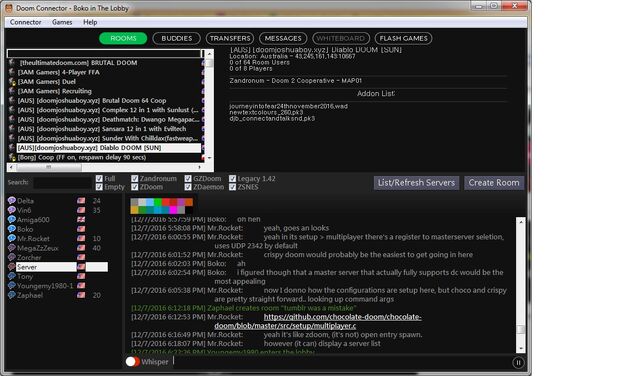Click the chat message input box
Image resolution: width=640 pixels, height=376 pixels.
tap(341, 361)
